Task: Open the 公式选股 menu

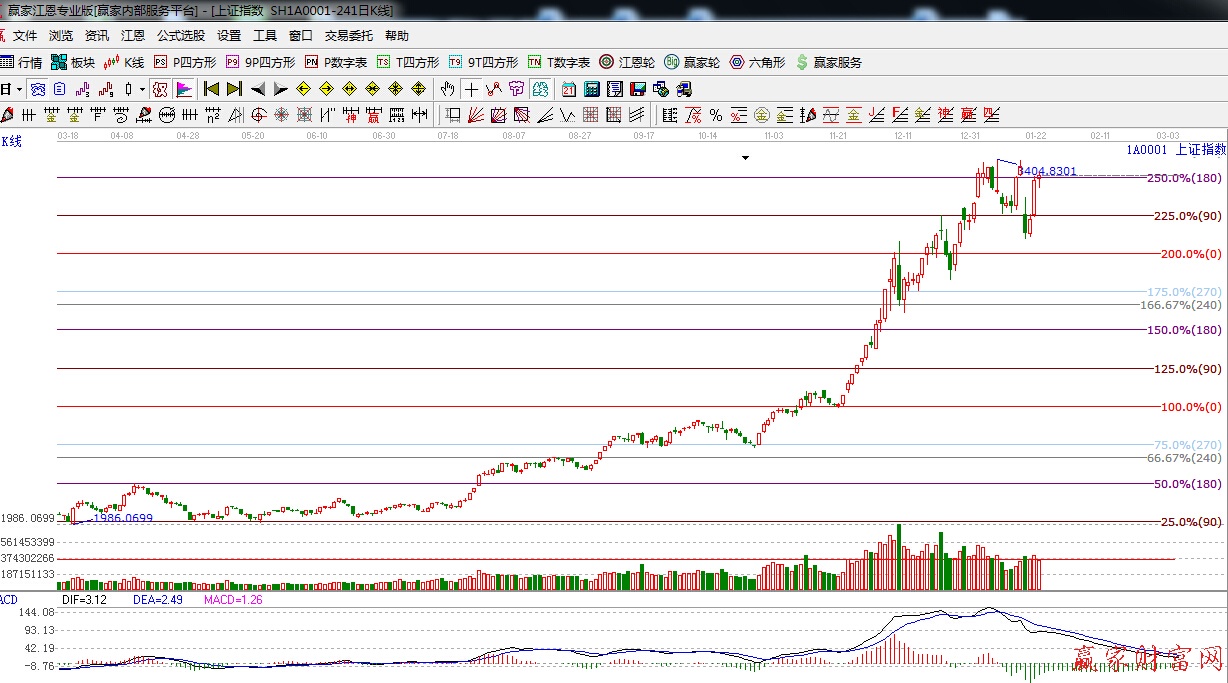Action: point(180,36)
